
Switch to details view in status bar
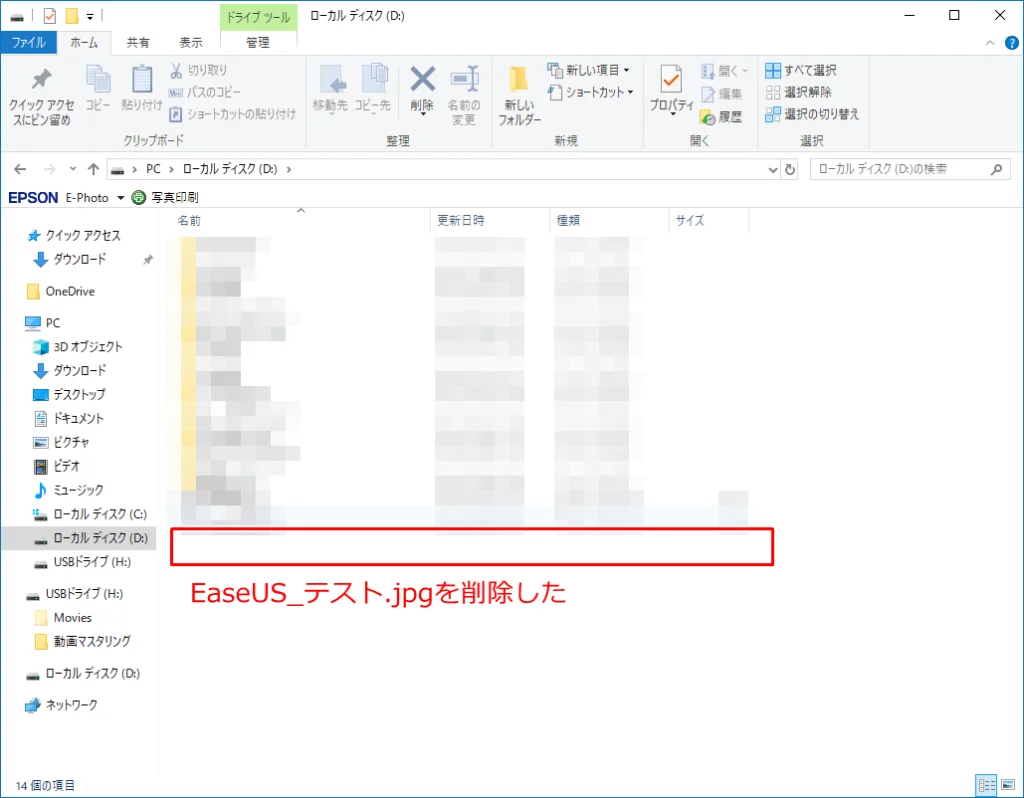(985, 785)
